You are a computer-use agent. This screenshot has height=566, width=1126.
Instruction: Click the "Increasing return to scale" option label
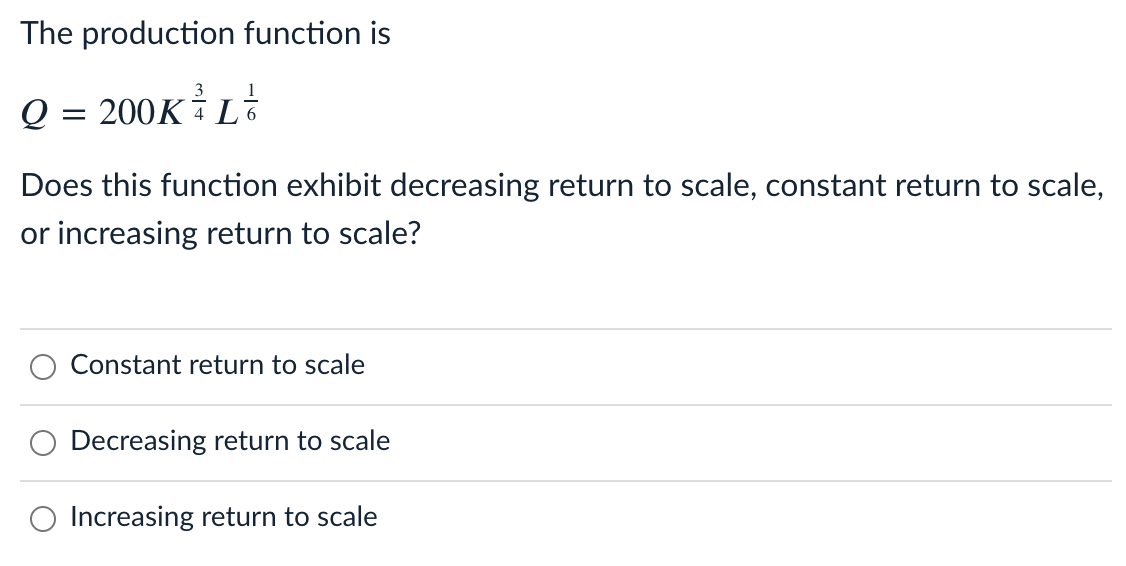coord(224,517)
